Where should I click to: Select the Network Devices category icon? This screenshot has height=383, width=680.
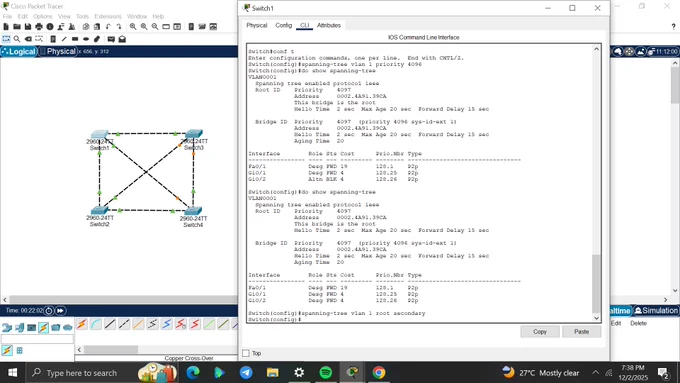click(7, 327)
